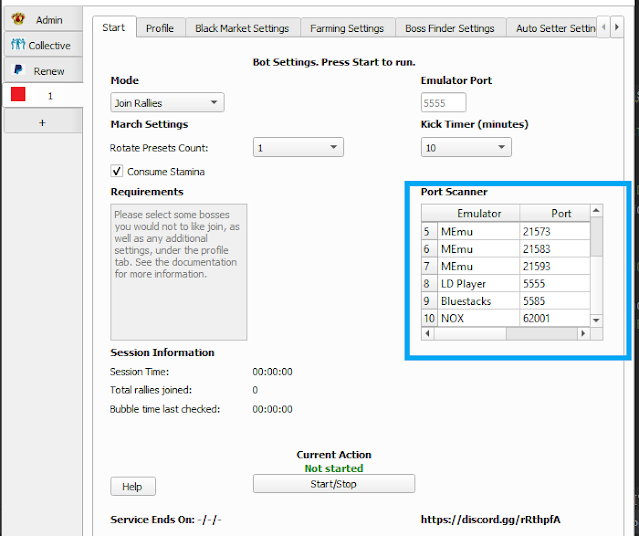Switch to the Start tab
The image size is (639, 536).
(114, 27)
